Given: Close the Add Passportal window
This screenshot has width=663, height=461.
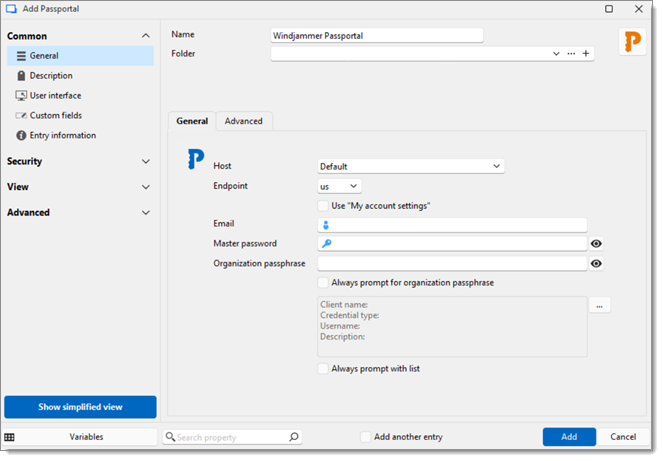Looking at the screenshot, I should (639, 9).
